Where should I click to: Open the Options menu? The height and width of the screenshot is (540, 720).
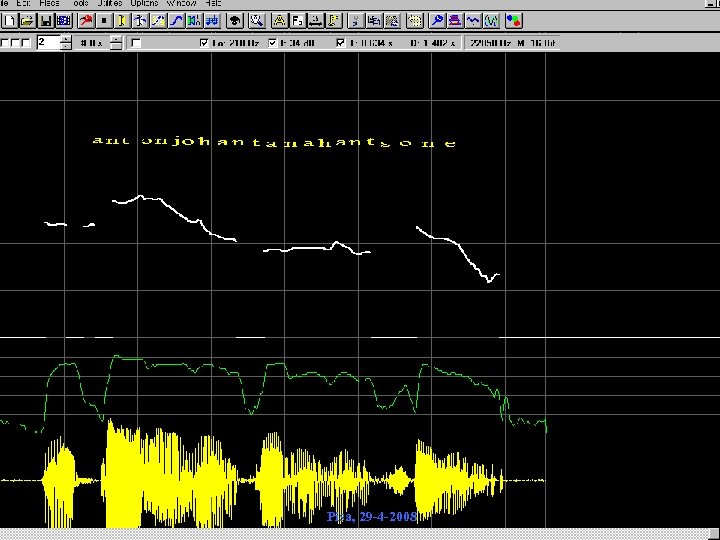point(144,3)
